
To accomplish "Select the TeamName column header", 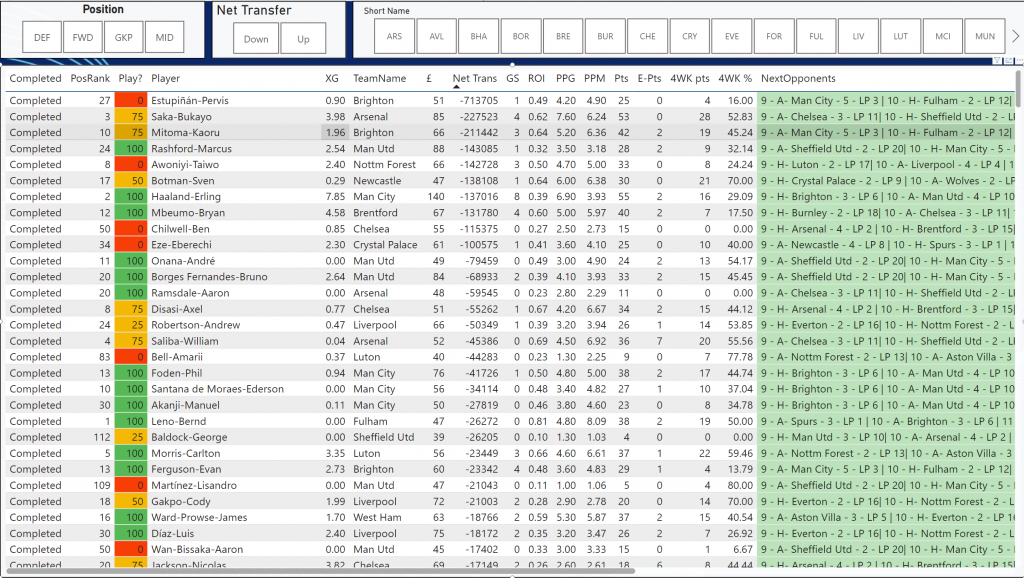I will click(379, 78).
